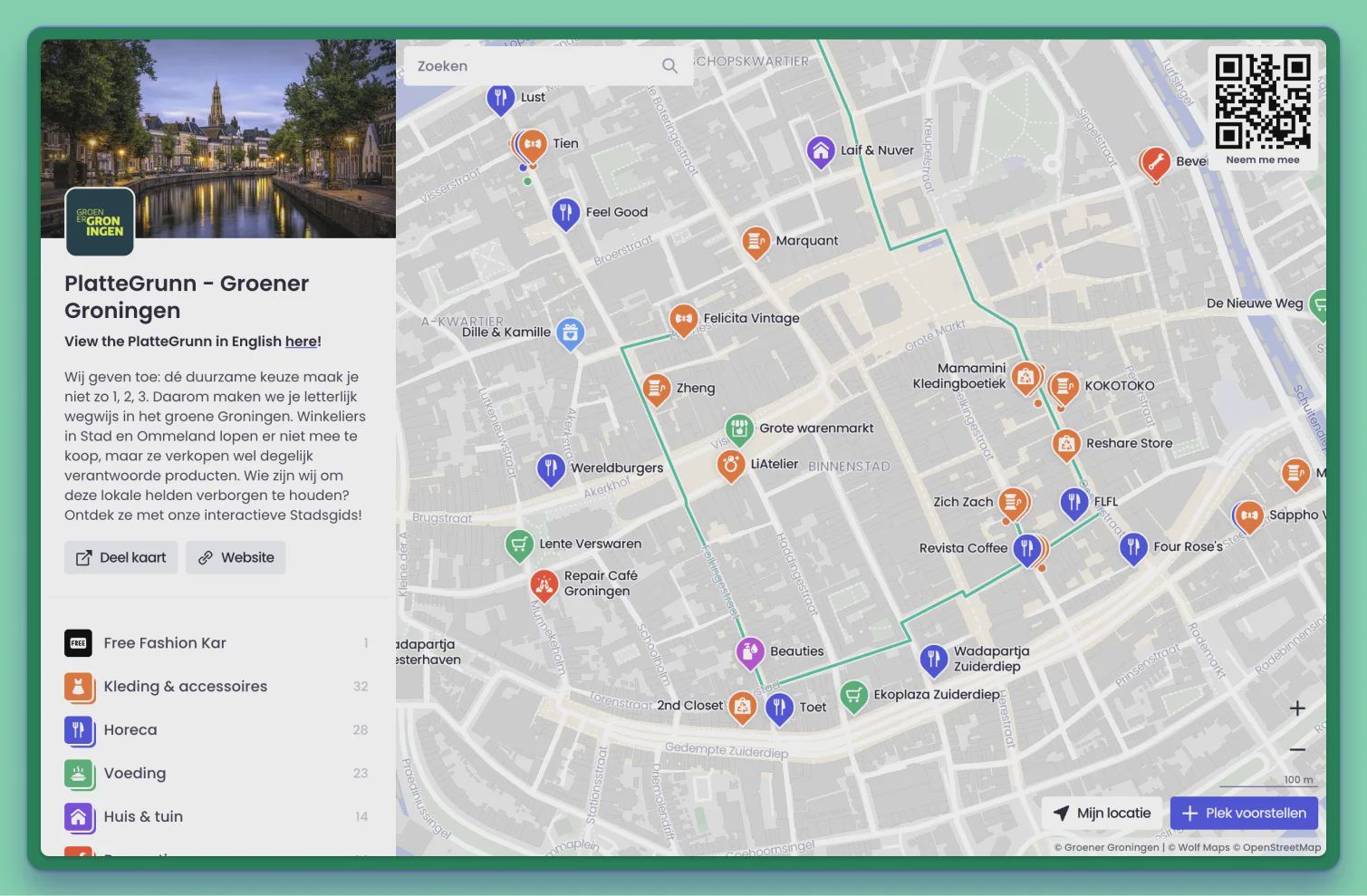1367x896 pixels.
Task: Click the Wereldburgers restaurant pin
Action: [550, 467]
